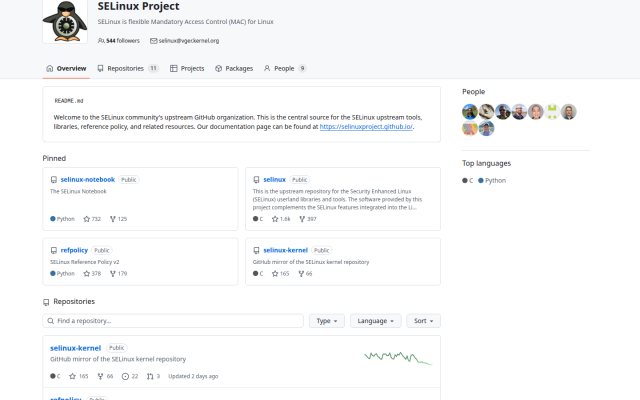Click the Public badge next to refpolicy
This screenshot has width=640, height=400.
[102, 250]
